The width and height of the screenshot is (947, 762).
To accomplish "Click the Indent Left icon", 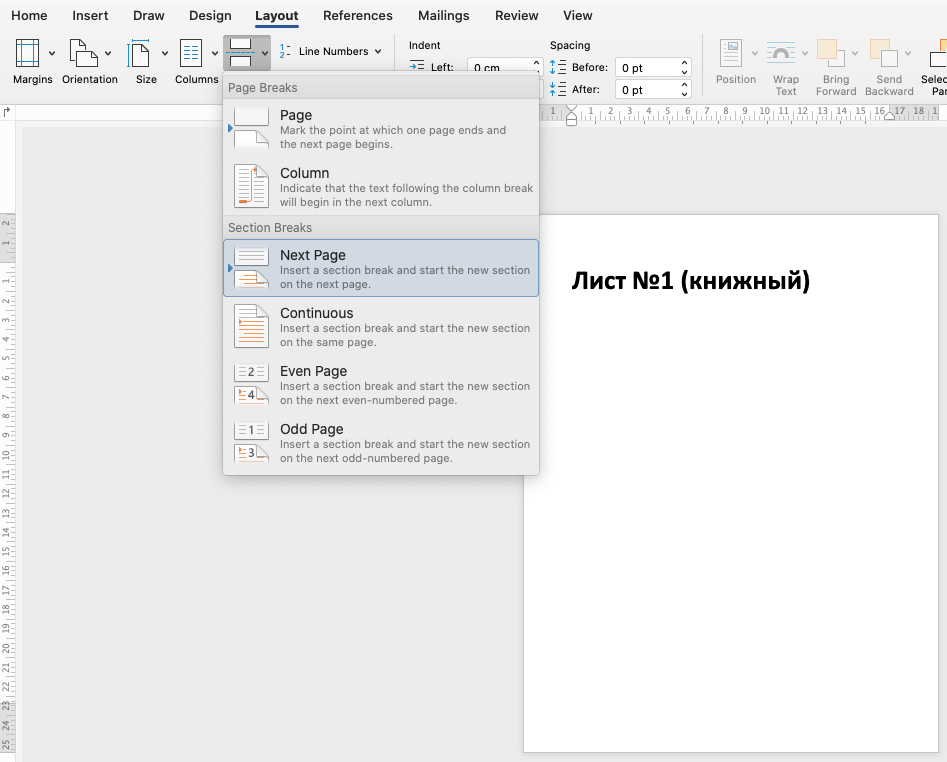I will 417,65.
